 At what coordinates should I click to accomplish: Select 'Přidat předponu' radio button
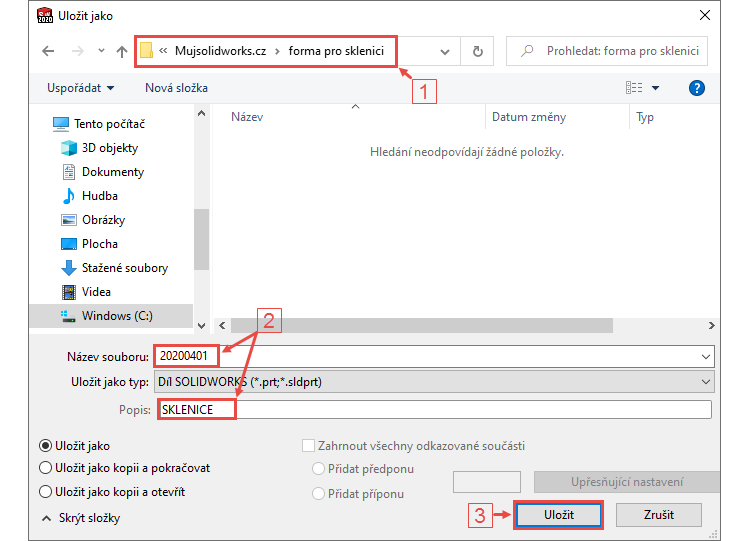click(318, 469)
